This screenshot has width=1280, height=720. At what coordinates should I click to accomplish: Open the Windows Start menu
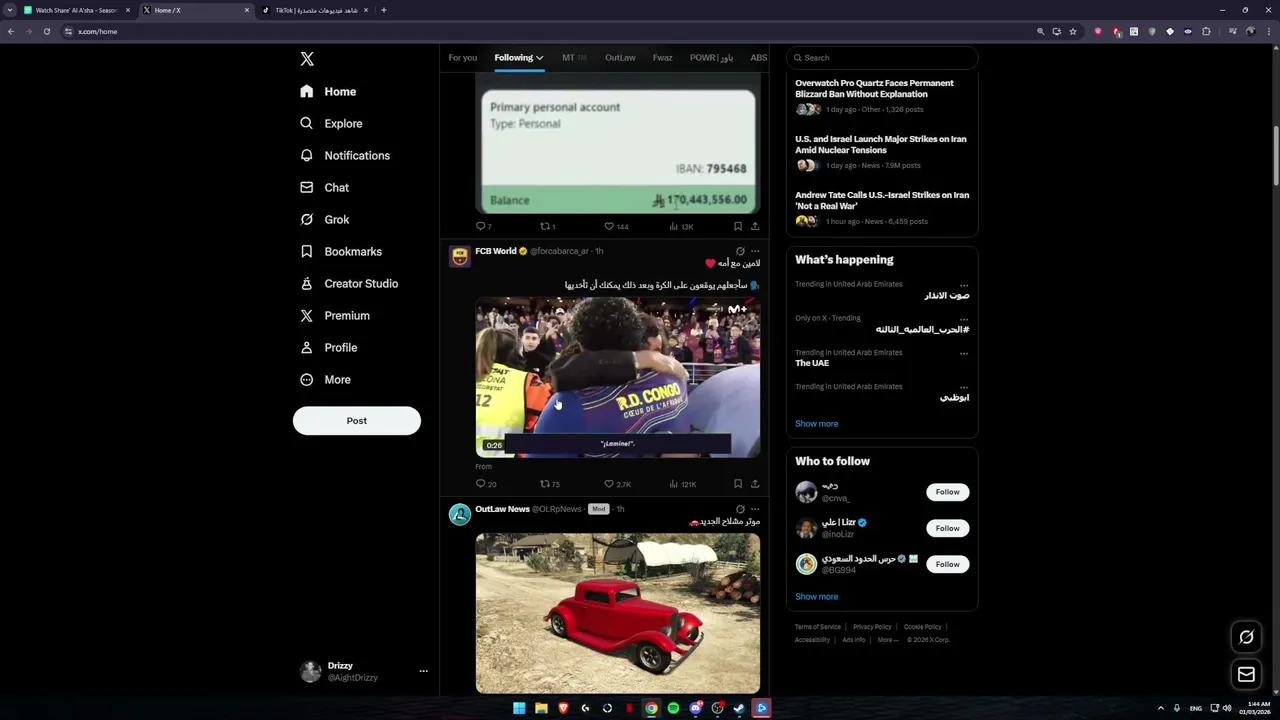519,708
